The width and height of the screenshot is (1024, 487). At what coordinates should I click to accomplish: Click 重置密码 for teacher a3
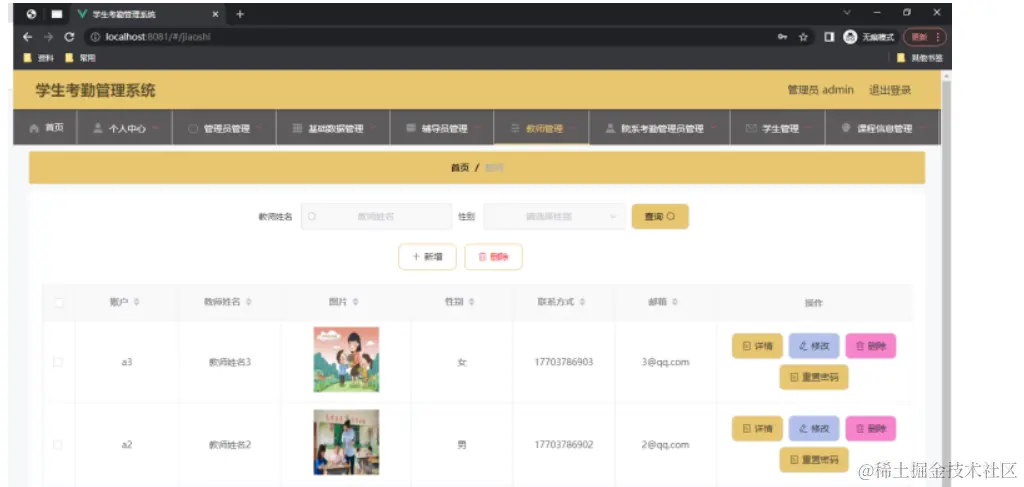[814, 377]
